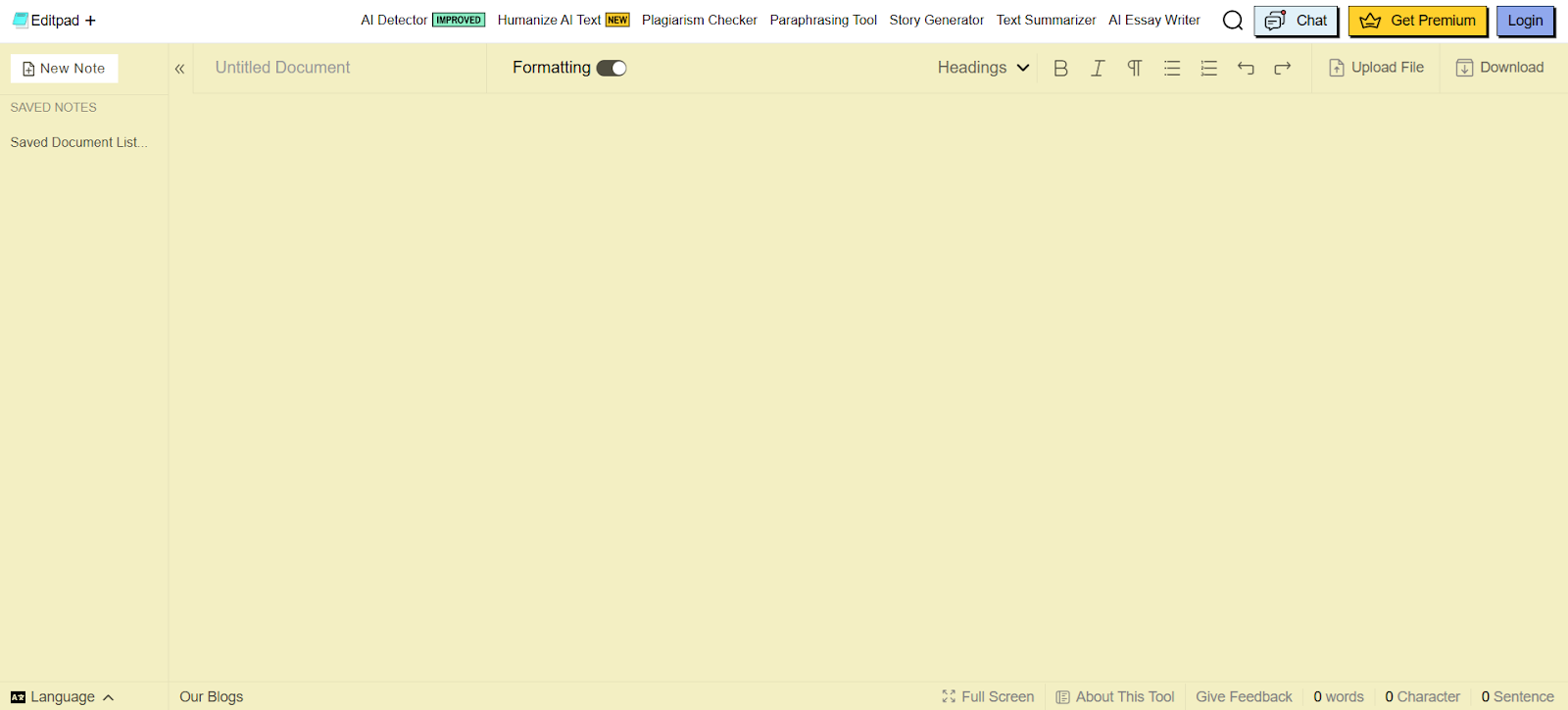Click the Untitled Document title field

pyautogui.click(x=339, y=68)
